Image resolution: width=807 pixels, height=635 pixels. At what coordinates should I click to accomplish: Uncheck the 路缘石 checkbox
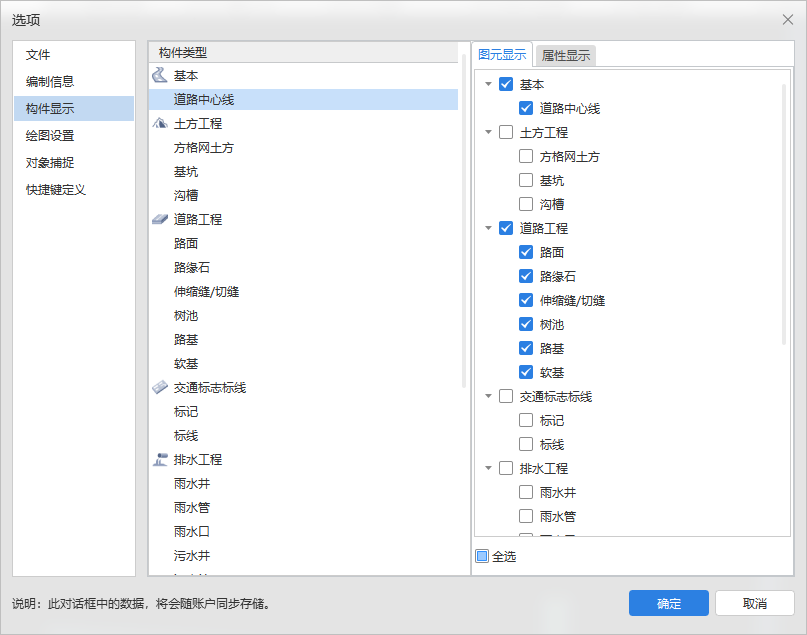526,276
